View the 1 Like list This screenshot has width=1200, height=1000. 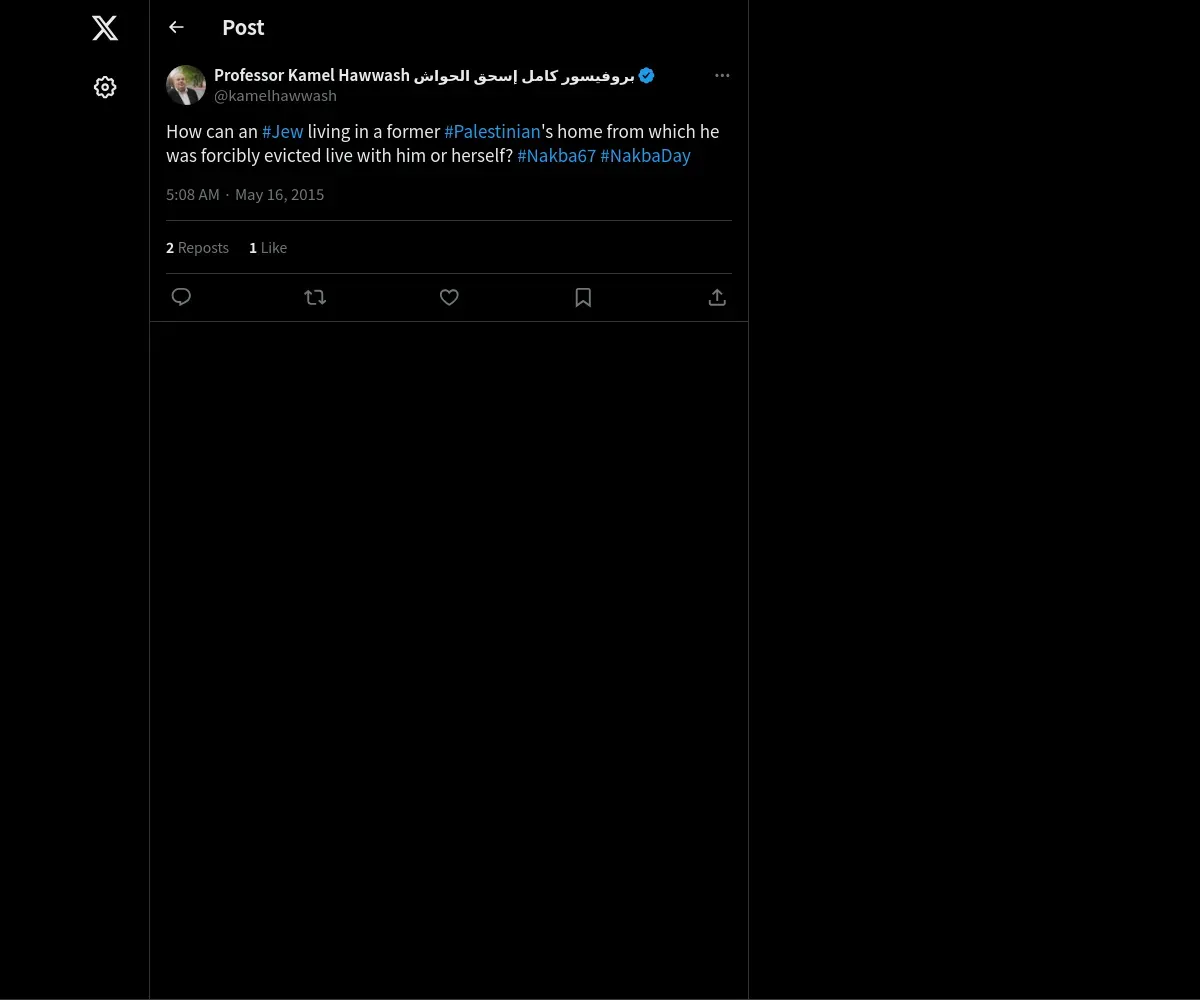point(267,248)
